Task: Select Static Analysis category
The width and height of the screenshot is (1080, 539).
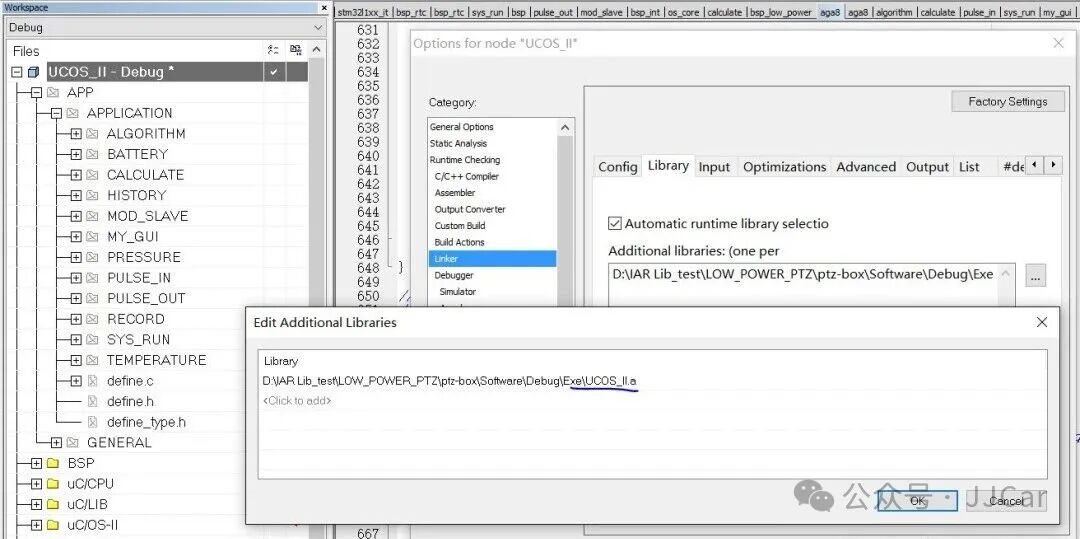Action: coord(458,143)
